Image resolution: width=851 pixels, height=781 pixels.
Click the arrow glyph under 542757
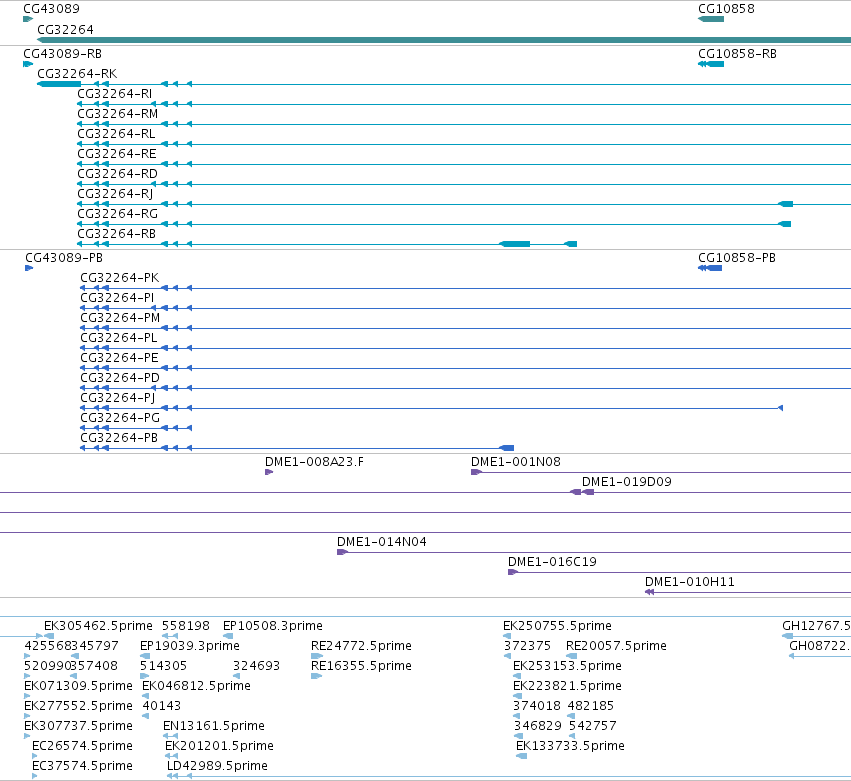(572, 736)
